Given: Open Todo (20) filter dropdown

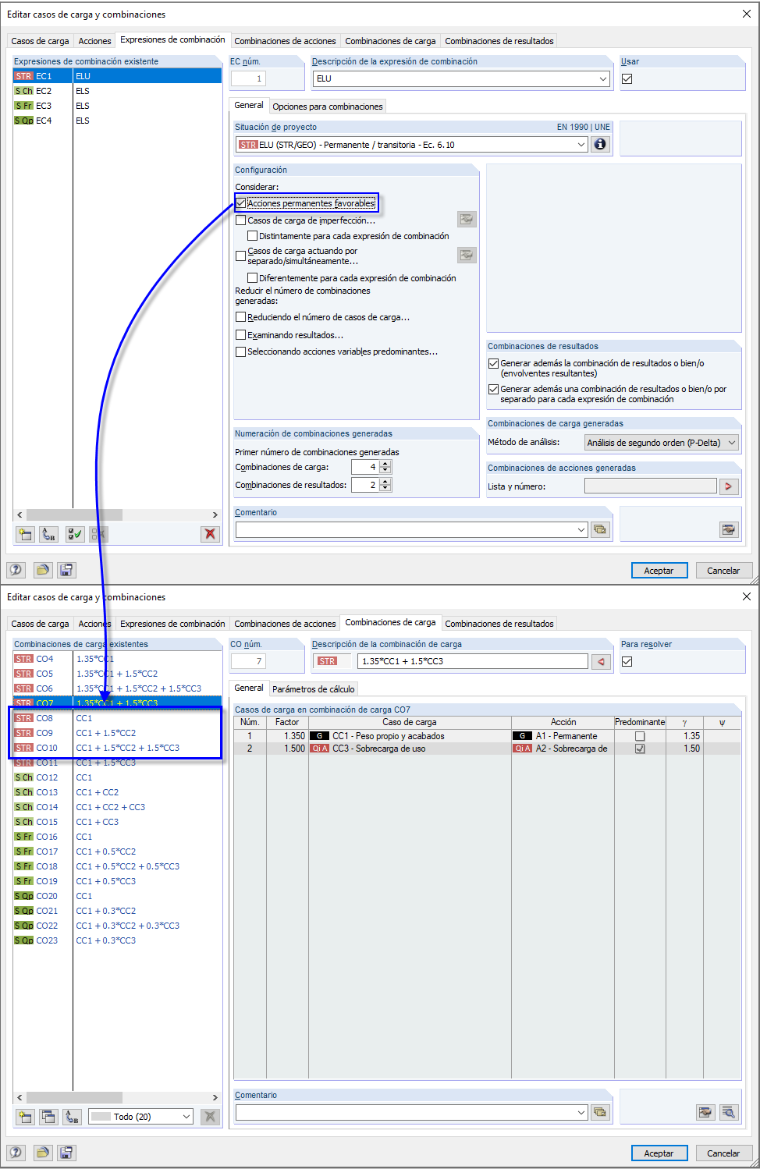Looking at the screenshot, I should coord(186,1116).
